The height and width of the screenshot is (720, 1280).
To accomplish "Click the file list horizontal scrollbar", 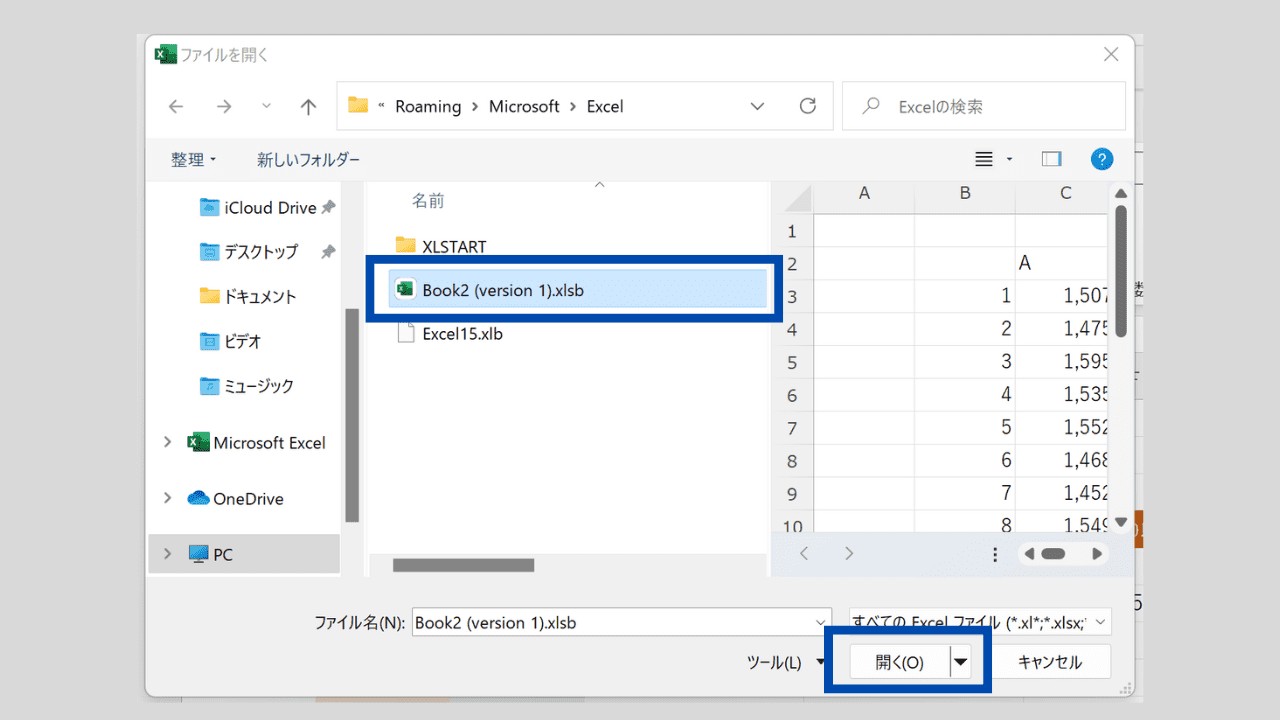I will [x=463, y=565].
